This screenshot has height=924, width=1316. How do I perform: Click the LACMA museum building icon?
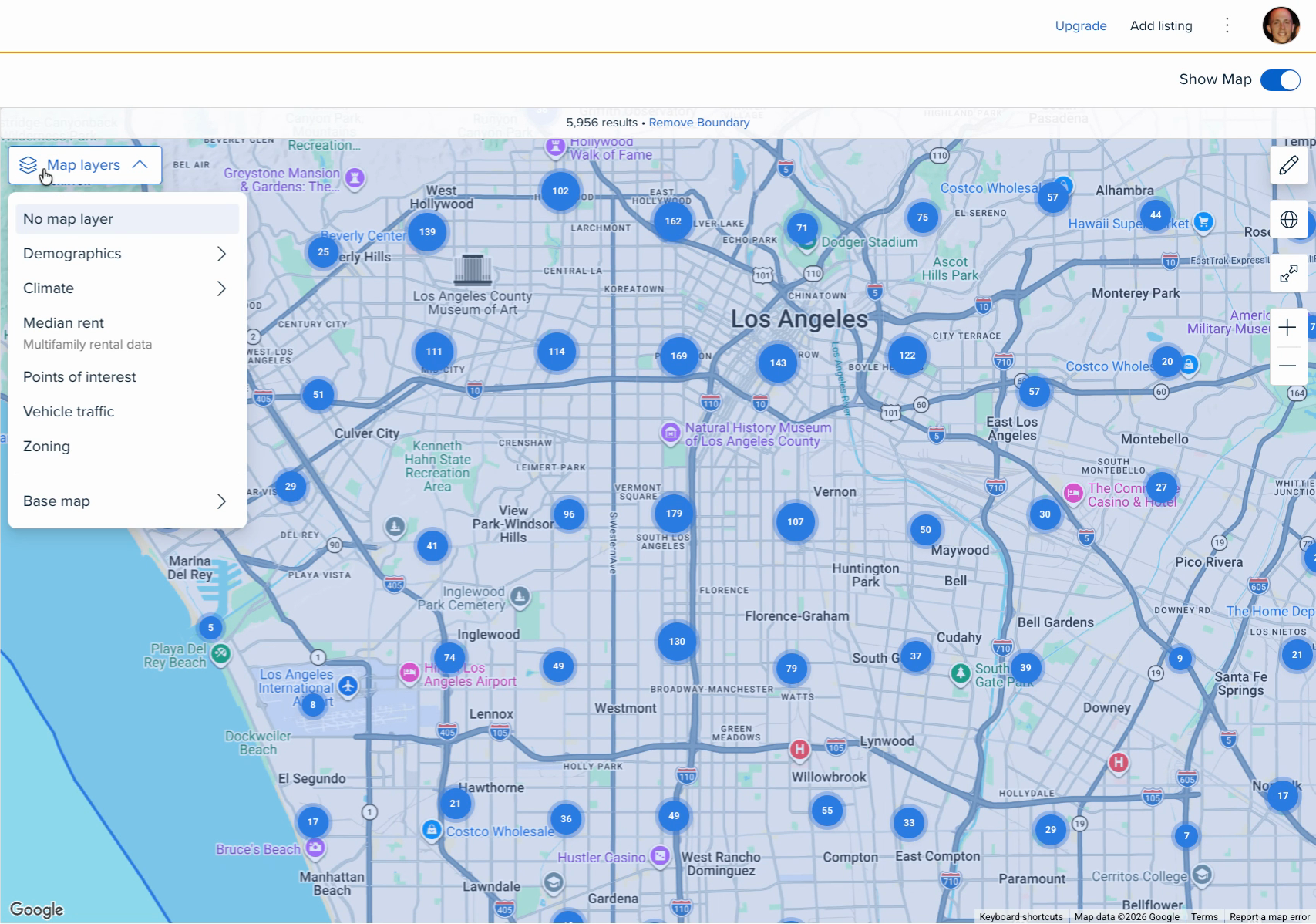(473, 269)
